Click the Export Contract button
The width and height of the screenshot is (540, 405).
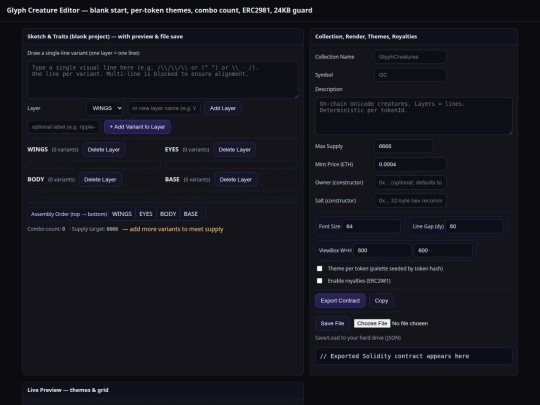(340, 301)
